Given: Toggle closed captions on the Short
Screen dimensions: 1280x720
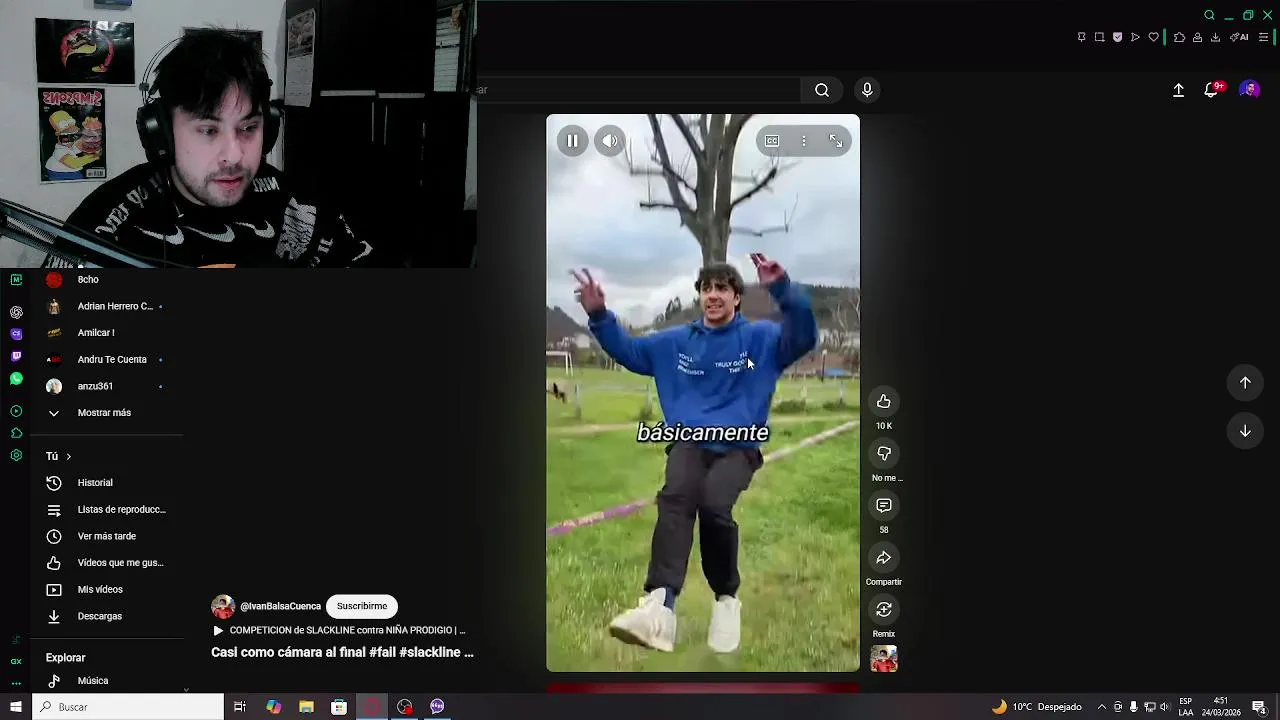Looking at the screenshot, I should point(772,141).
